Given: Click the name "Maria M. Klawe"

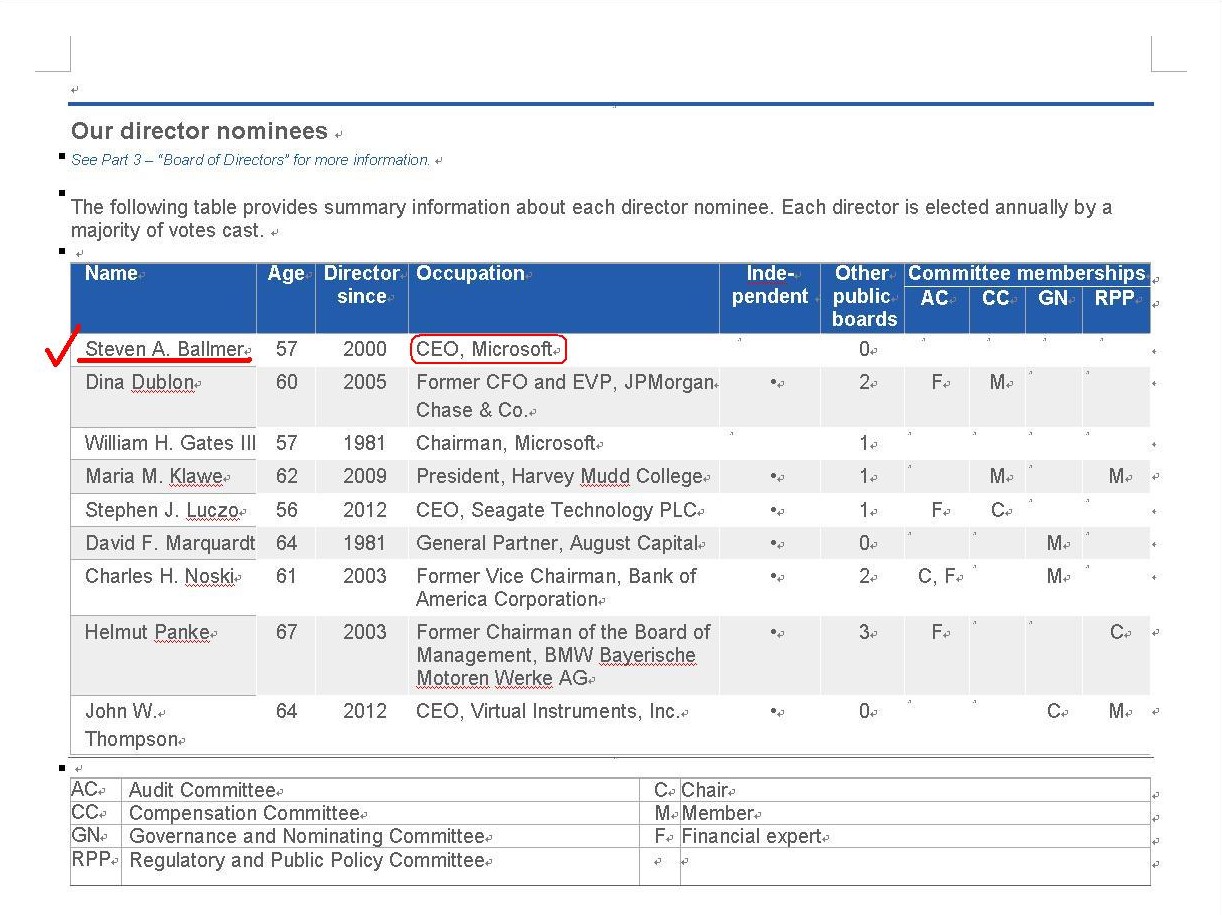Looking at the screenshot, I should tap(154, 476).
